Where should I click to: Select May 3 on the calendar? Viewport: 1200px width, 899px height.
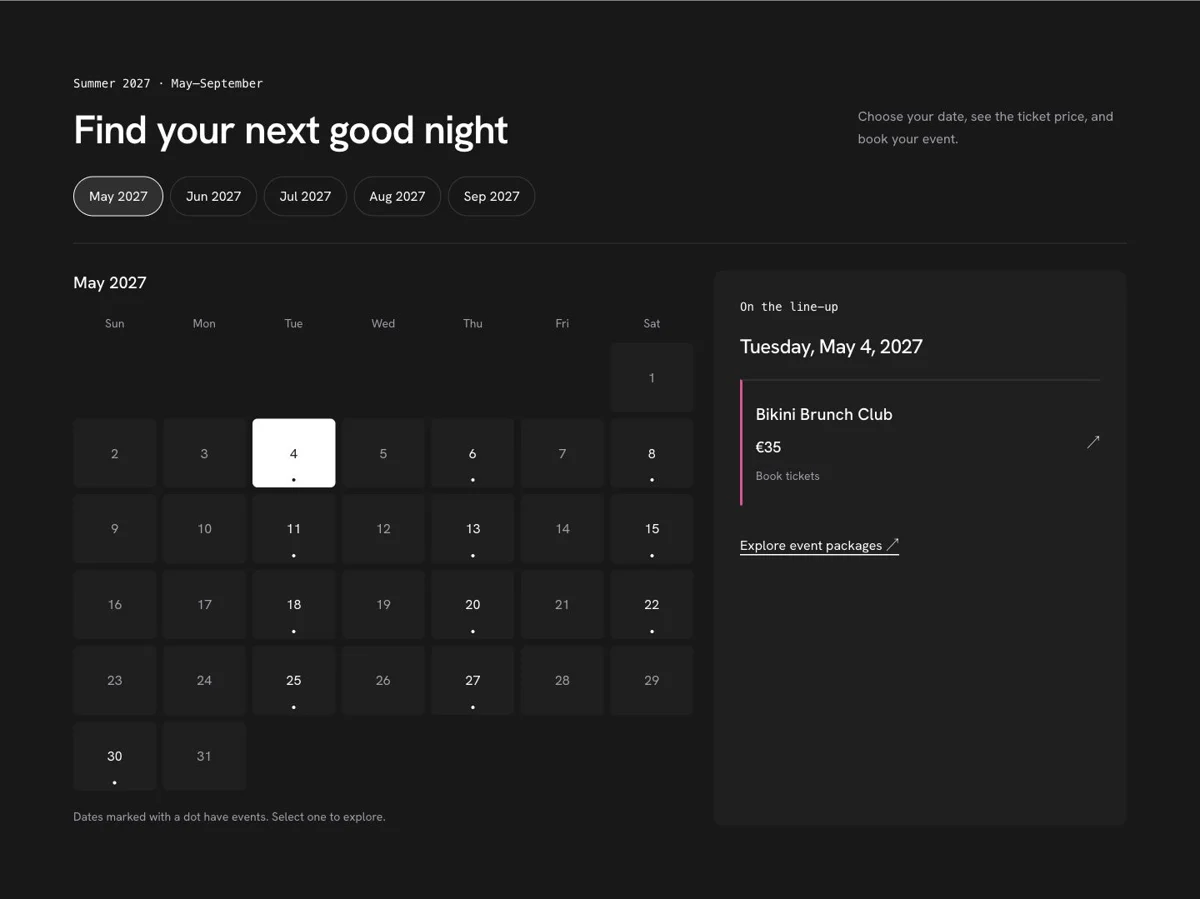(204, 453)
